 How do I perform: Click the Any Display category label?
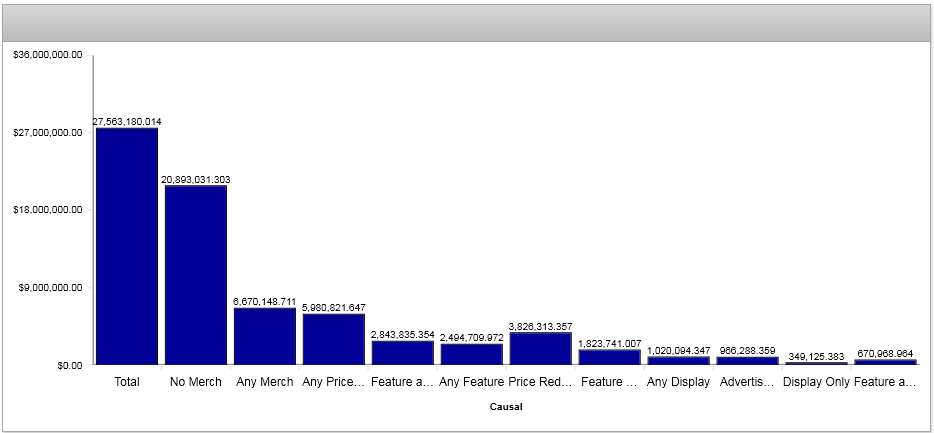click(x=678, y=382)
